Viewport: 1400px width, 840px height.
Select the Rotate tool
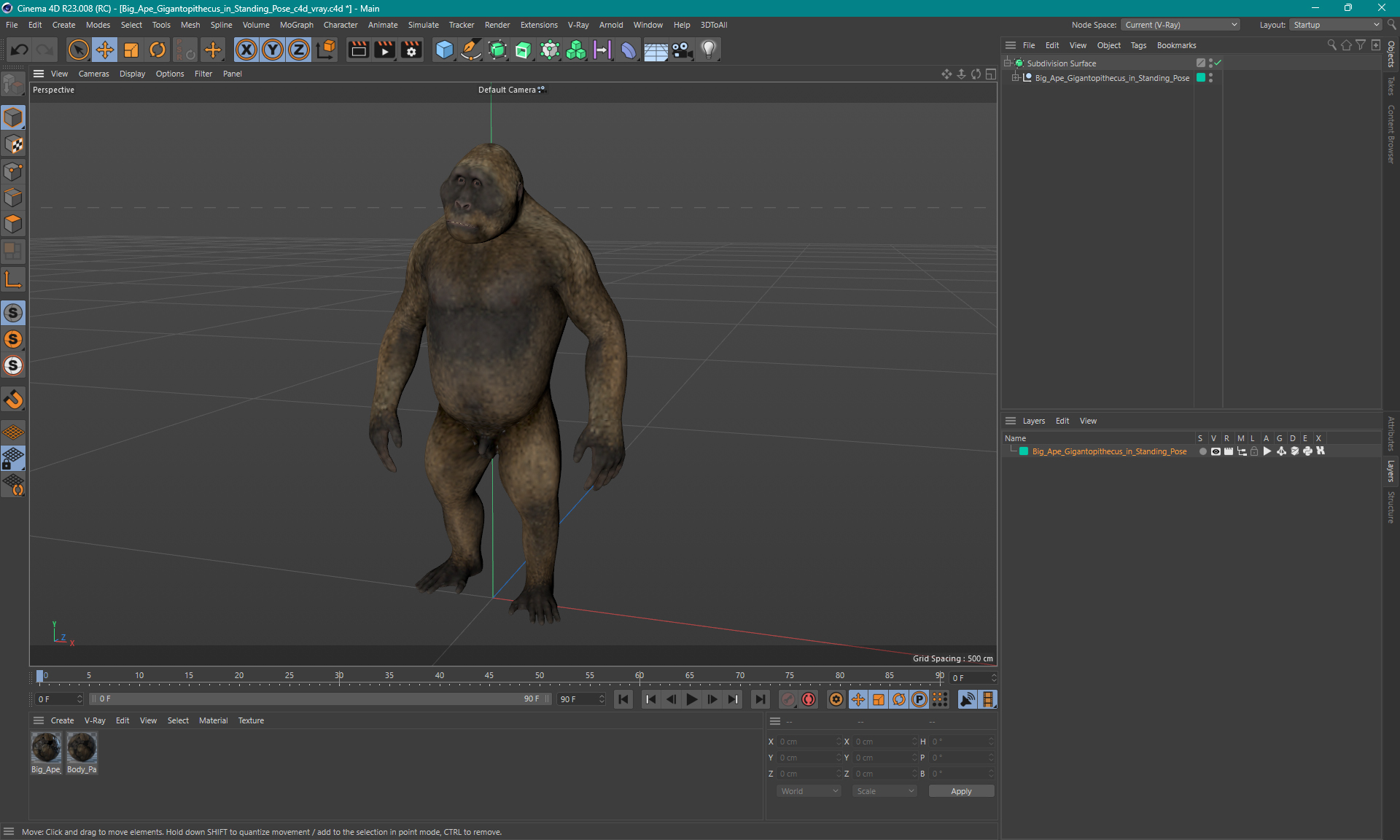tap(157, 50)
